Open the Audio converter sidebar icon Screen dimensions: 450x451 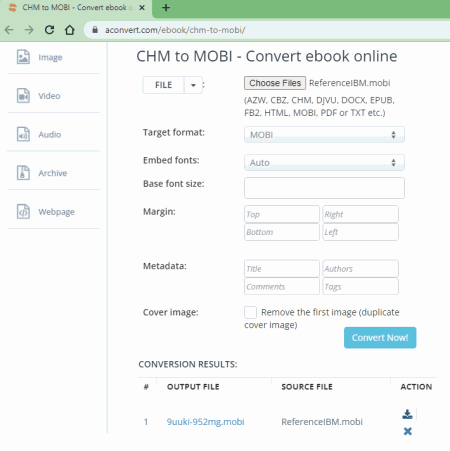[x=23, y=134]
